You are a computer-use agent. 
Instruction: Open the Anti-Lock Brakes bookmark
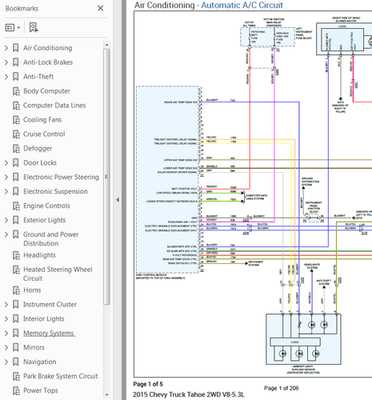(x=48, y=62)
